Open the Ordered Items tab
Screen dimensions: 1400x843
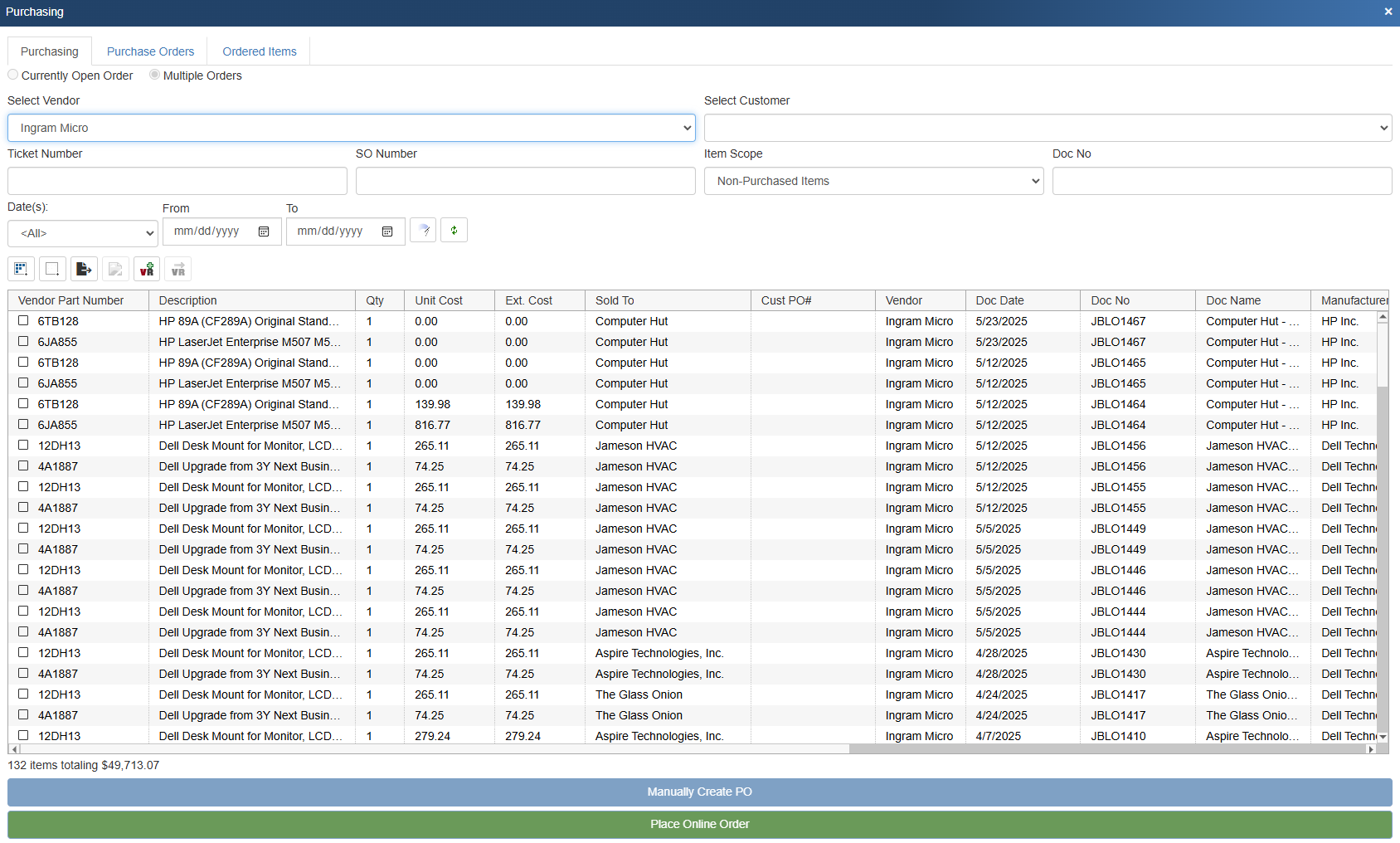(x=259, y=51)
